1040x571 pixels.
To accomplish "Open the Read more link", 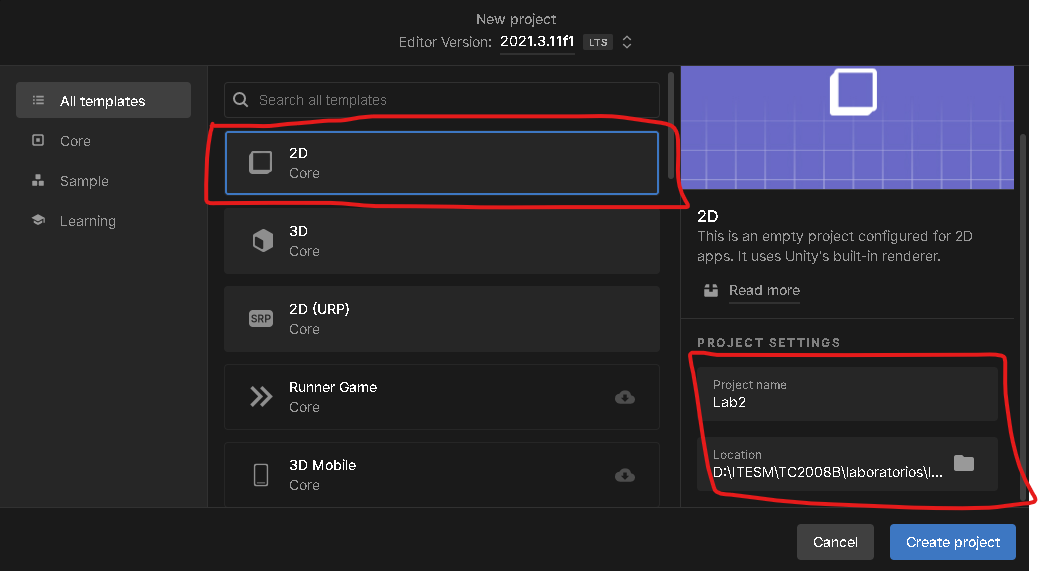I will (764, 290).
